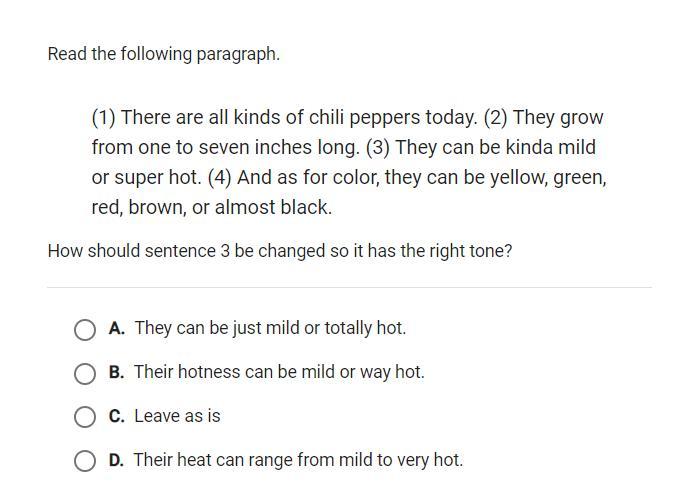Click the '(2)' sentence number marker

pos(496,117)
